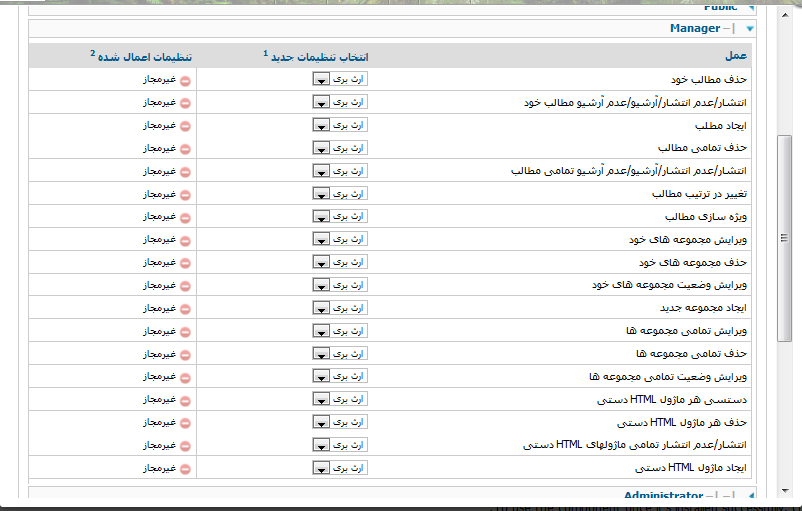
Task: Click denied icon in 'حذف تمامی مجموعه ها' row
Action: 185,354
